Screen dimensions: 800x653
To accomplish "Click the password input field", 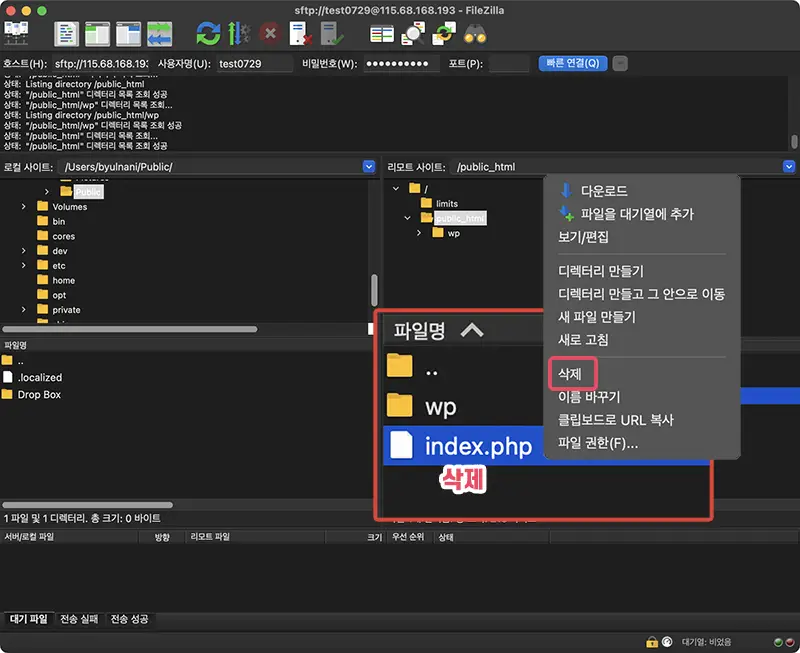I will coord(402,64).
